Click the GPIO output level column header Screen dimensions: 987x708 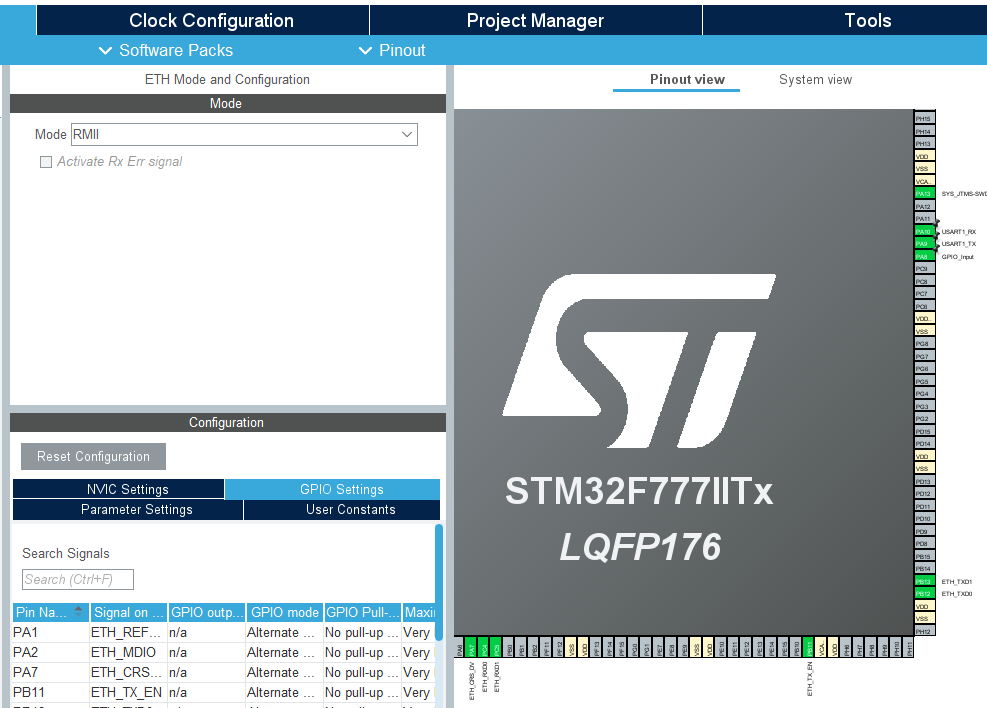(207, 612)
